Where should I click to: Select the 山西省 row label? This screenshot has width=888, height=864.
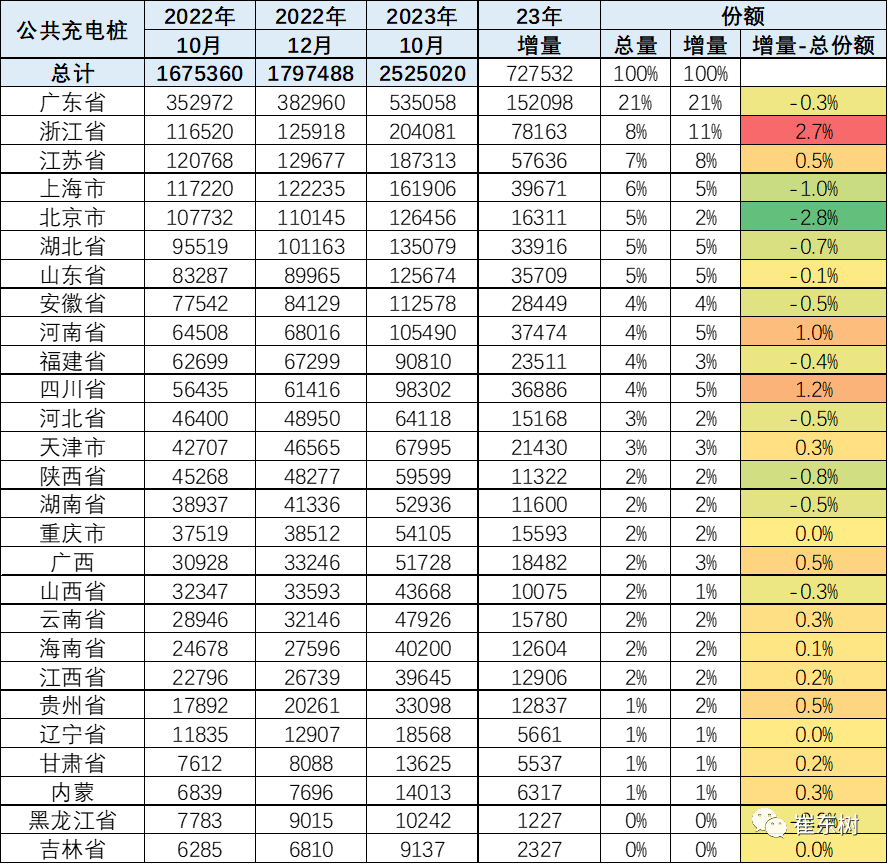point(72,591)
